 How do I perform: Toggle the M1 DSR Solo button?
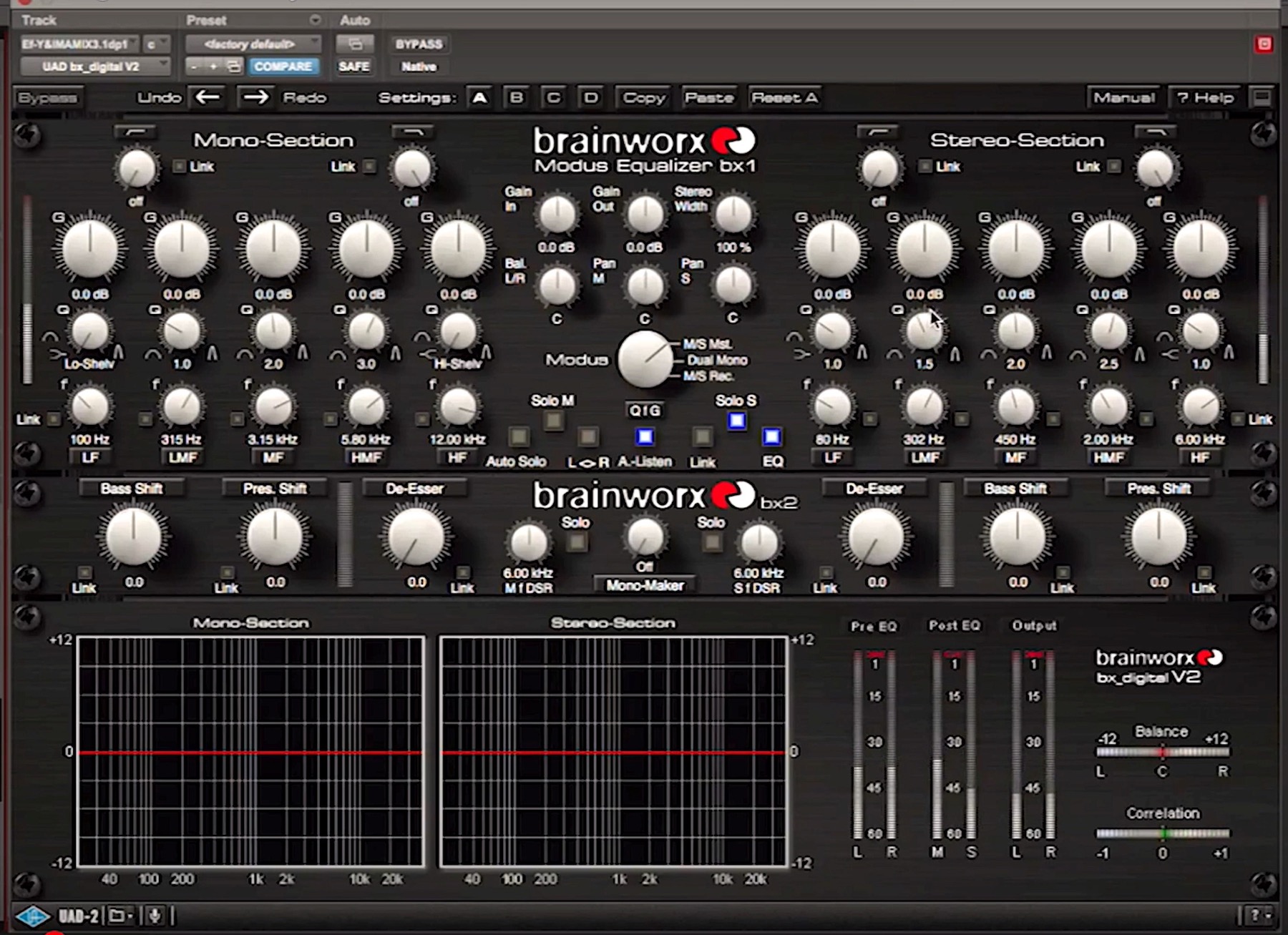click(x=577, y=542)
